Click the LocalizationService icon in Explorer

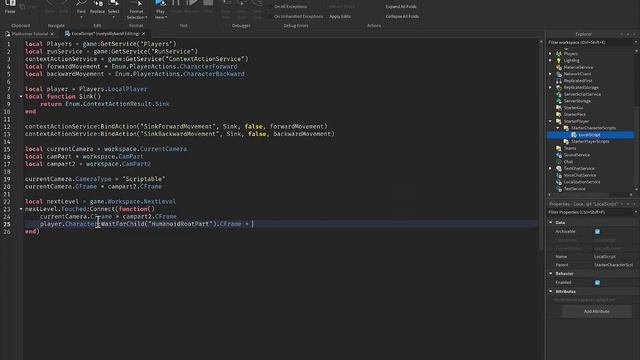tap(559, 182)
